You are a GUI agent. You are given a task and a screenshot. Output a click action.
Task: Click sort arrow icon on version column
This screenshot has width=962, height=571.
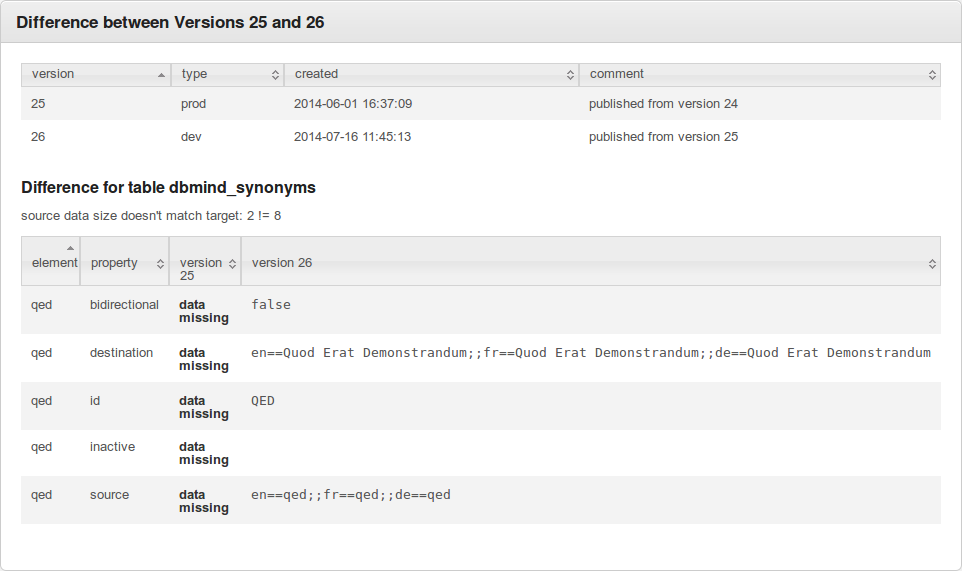pos(162,75)
